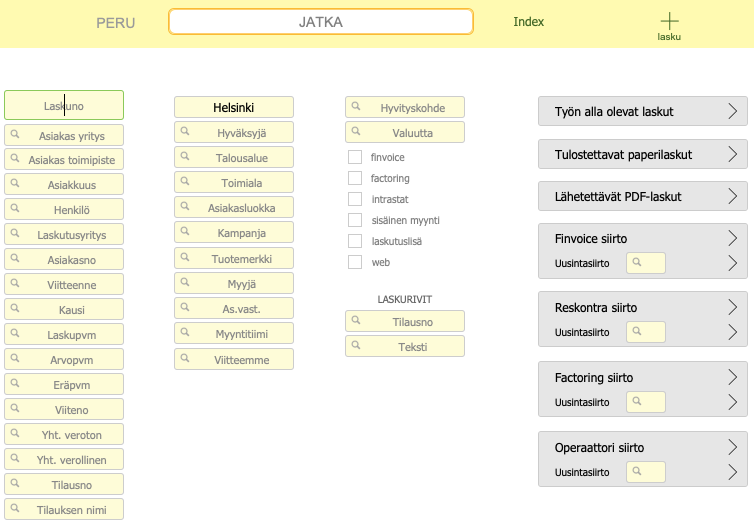Check the sisäinen myynti checkbox

[x=355, y=220]
